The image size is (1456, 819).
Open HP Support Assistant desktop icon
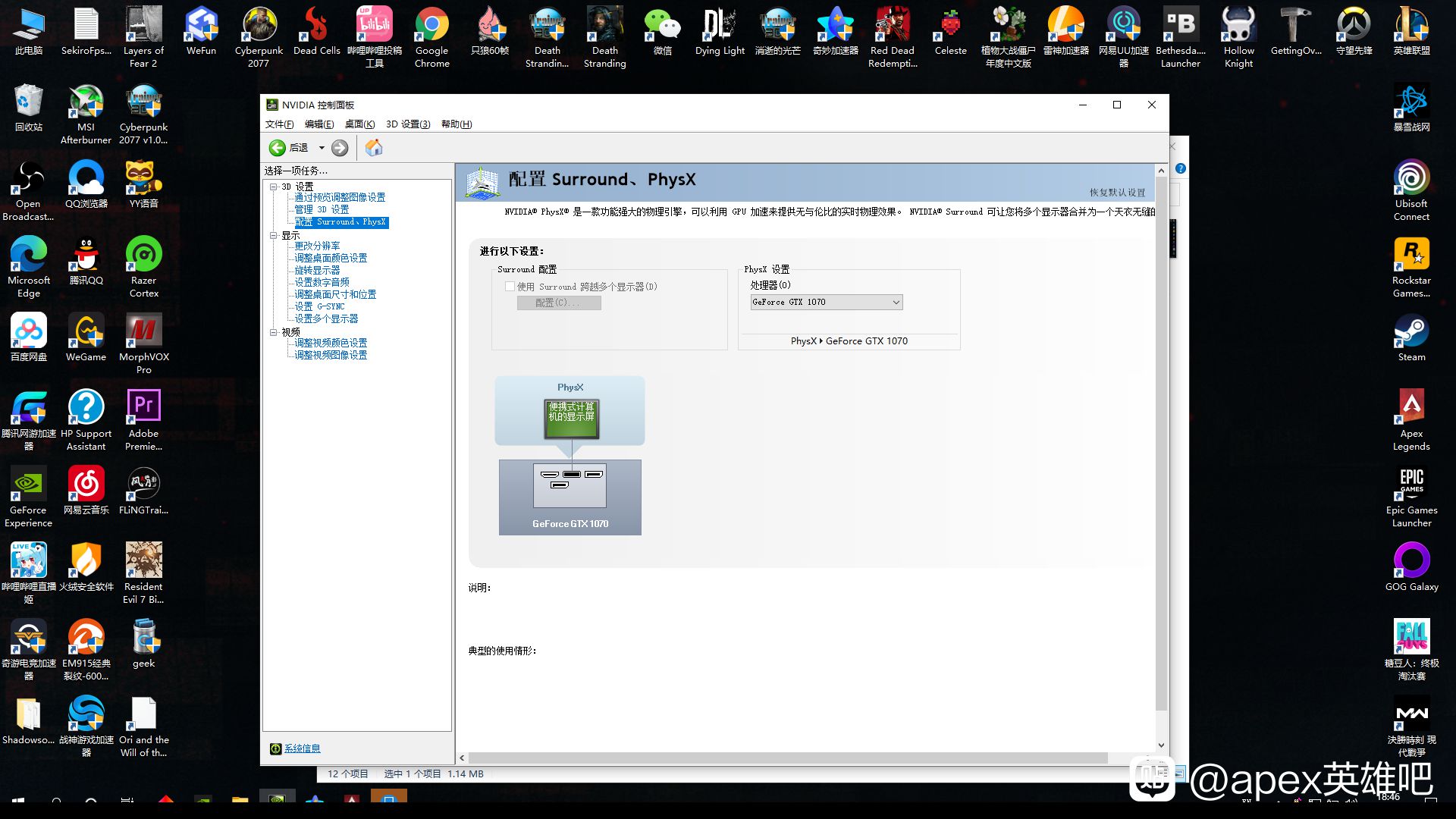click(86, 420)
